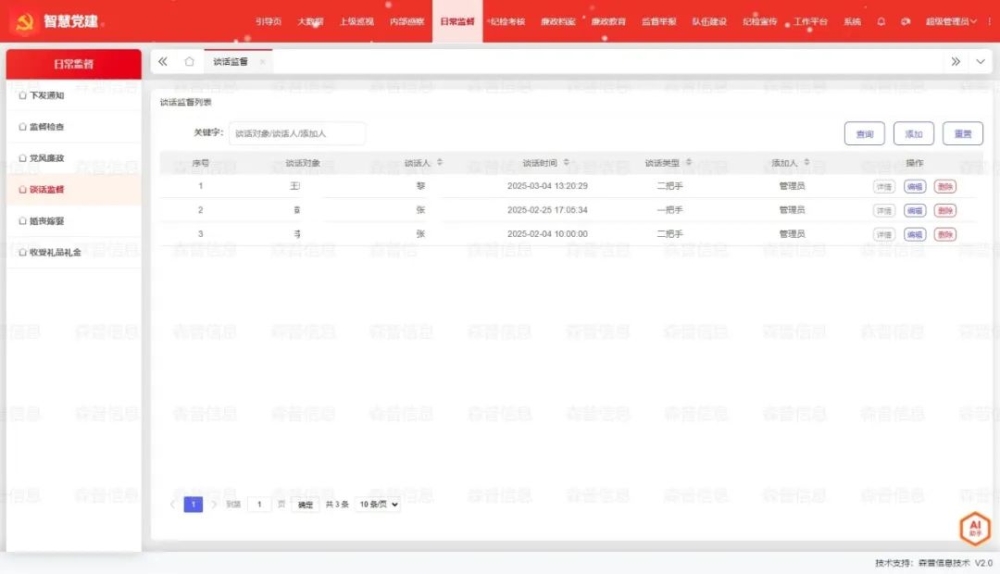This screenshot has height=574, width=1000.
Task: Sort the table by 谈话时间 column
Action: [x=566, y=162]
